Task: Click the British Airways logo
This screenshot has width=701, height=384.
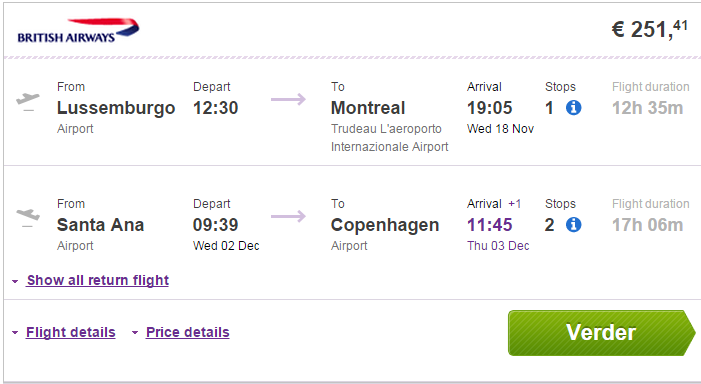Action: coord(78,31)
